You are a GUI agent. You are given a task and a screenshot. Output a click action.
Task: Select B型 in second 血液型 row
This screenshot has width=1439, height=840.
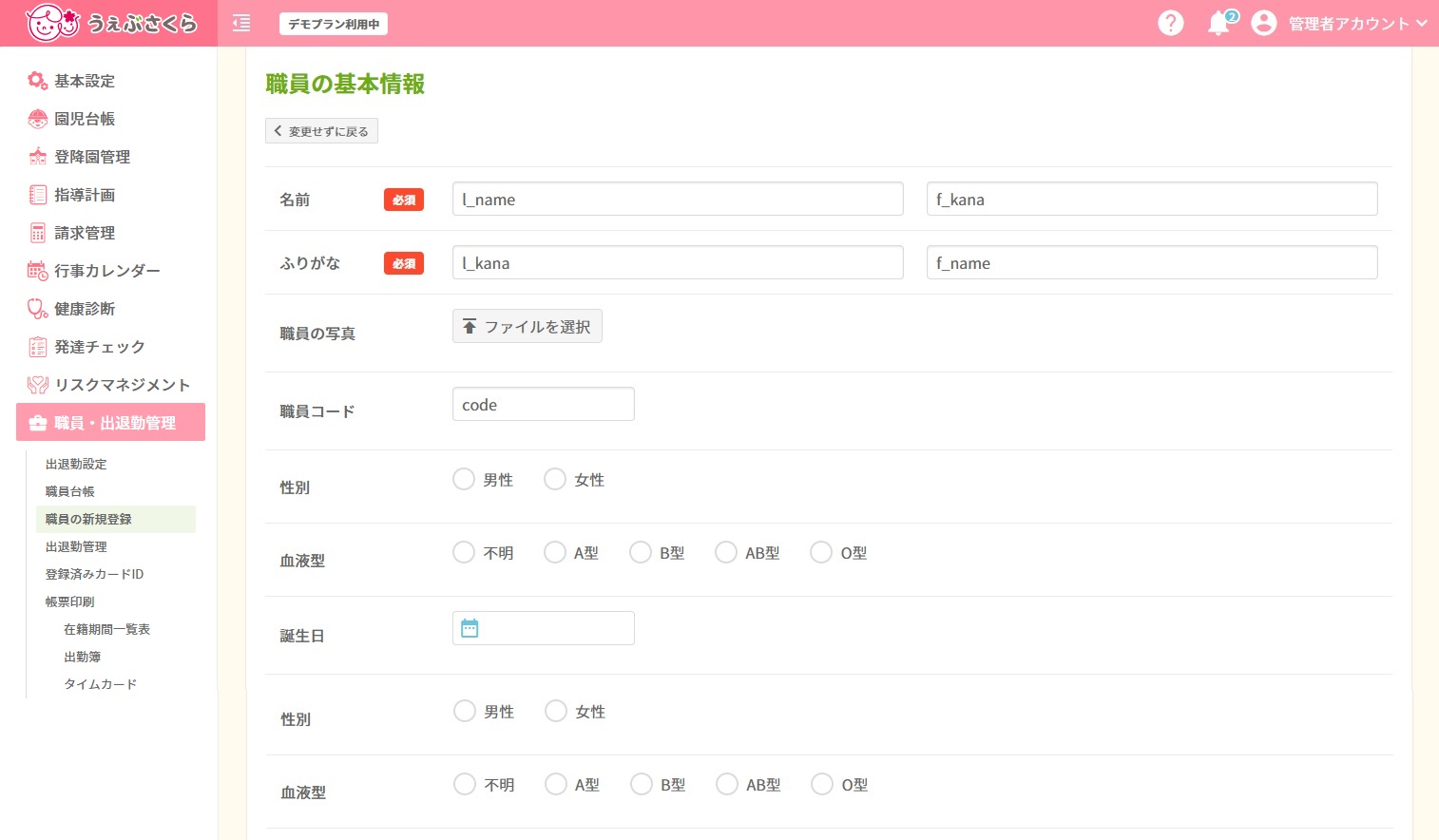642,784
